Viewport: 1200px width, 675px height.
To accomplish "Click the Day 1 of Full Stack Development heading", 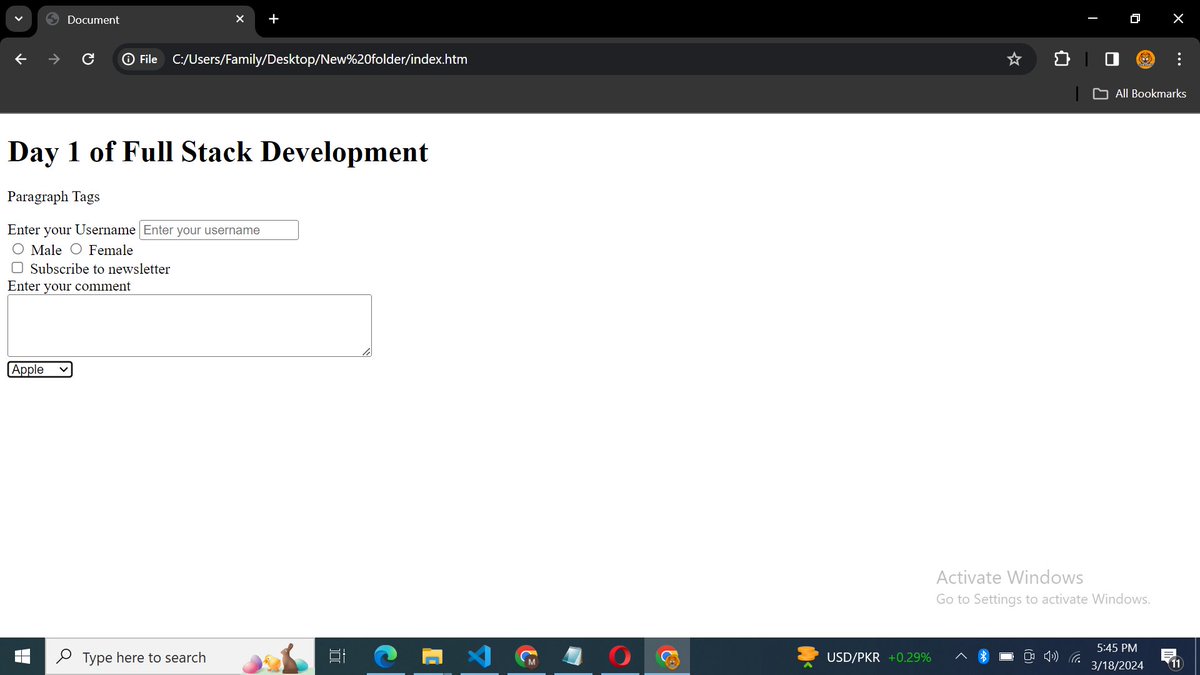I will coord(218,152).
